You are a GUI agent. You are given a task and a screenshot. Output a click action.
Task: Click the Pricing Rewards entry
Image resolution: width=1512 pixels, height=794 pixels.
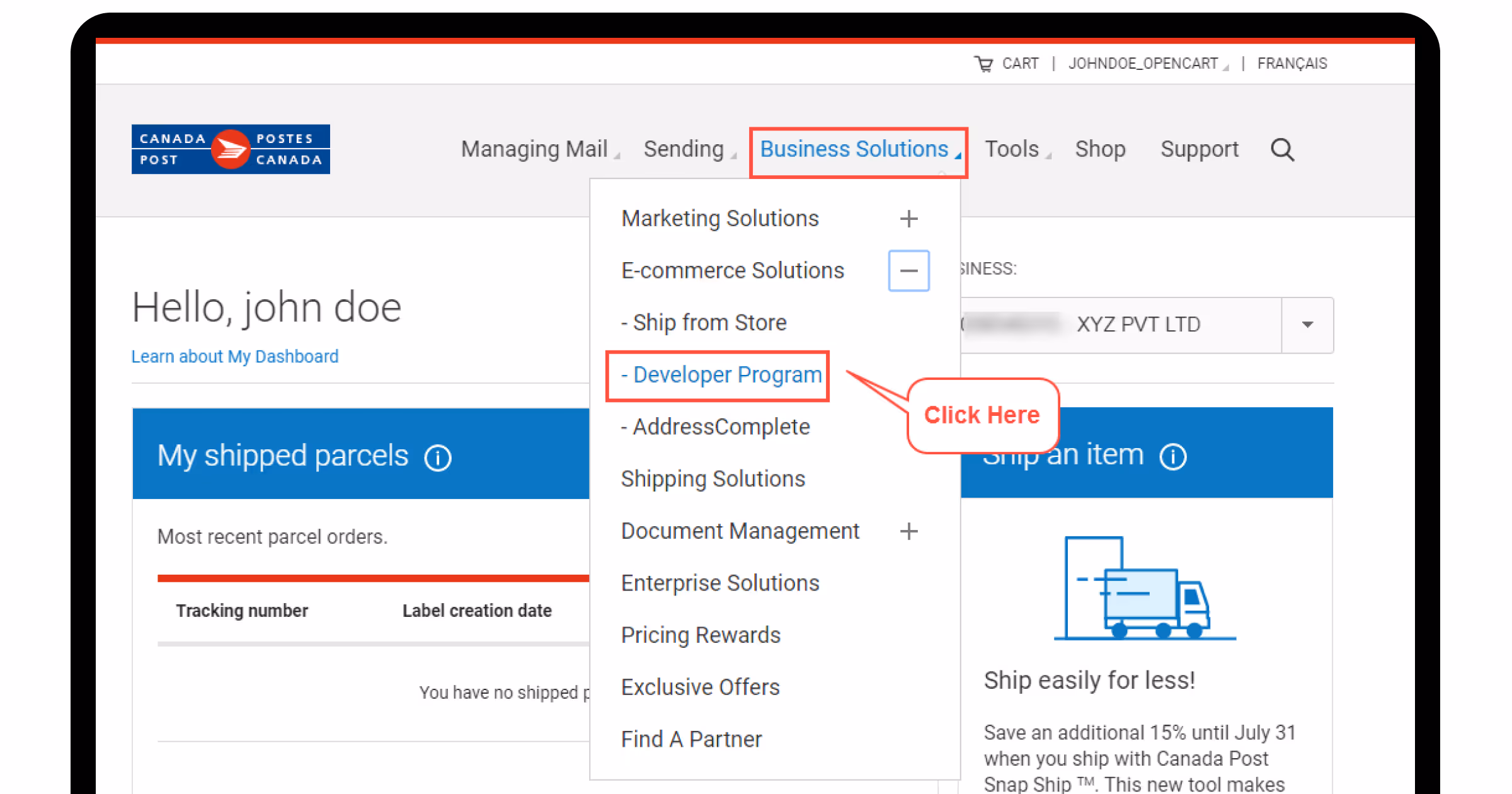coord(701,635)
